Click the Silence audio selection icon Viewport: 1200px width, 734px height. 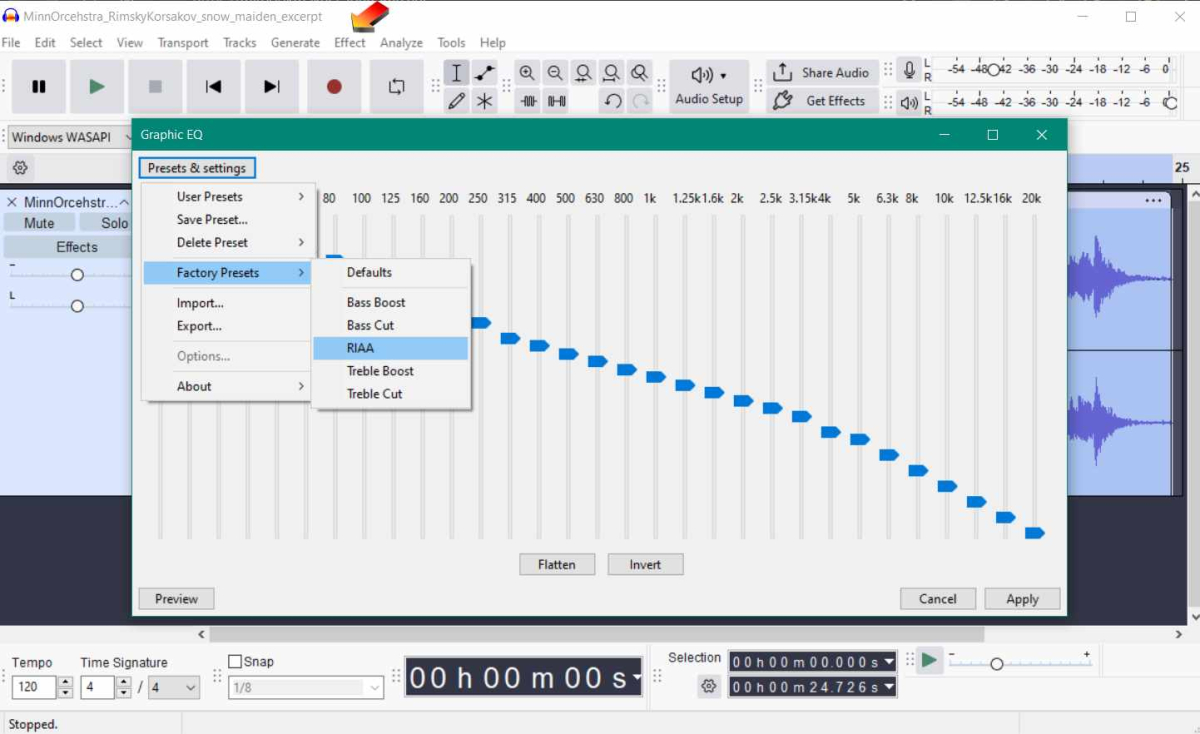557,101
